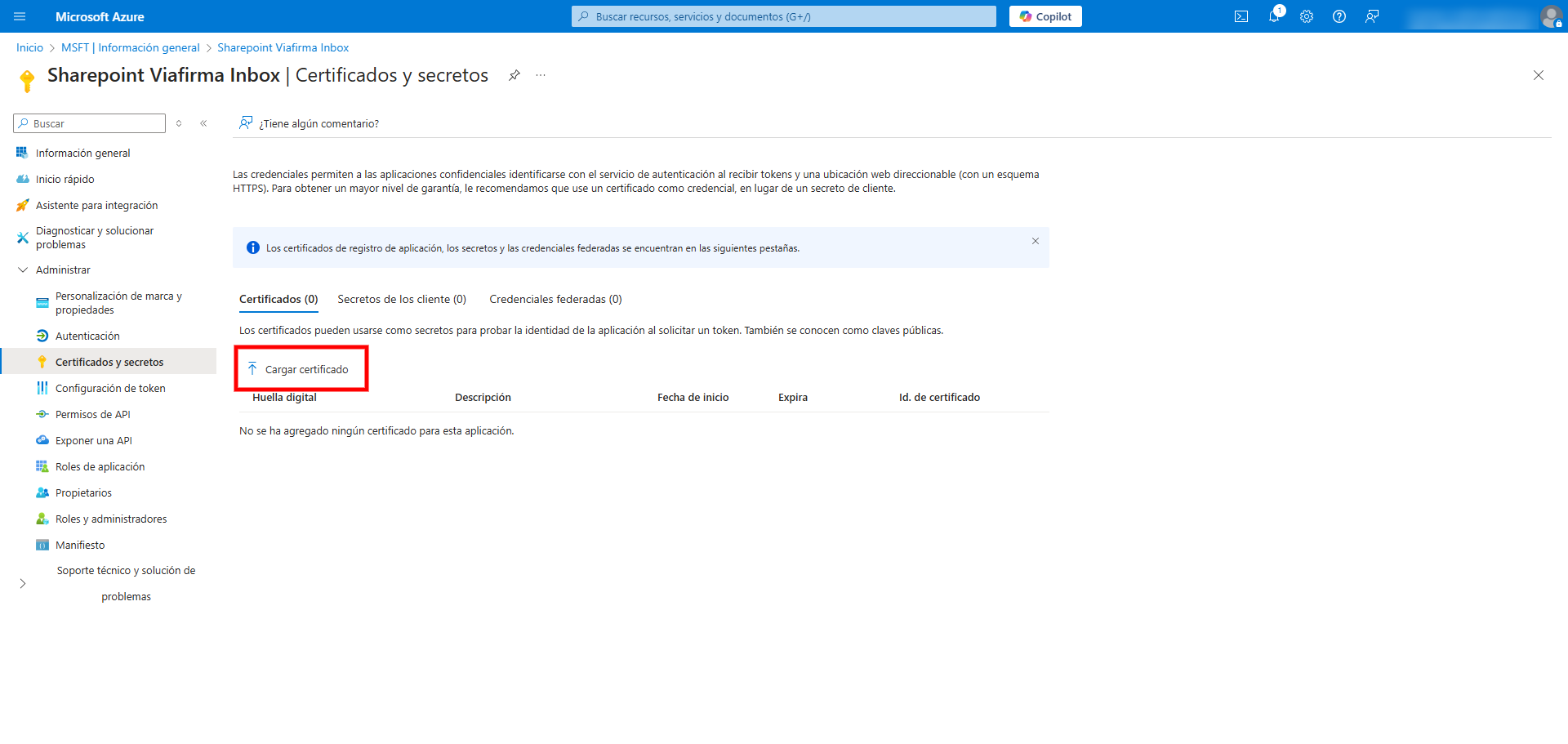Click the Id. de certificado column header
1568x744 pixels.
coord(939,398)
